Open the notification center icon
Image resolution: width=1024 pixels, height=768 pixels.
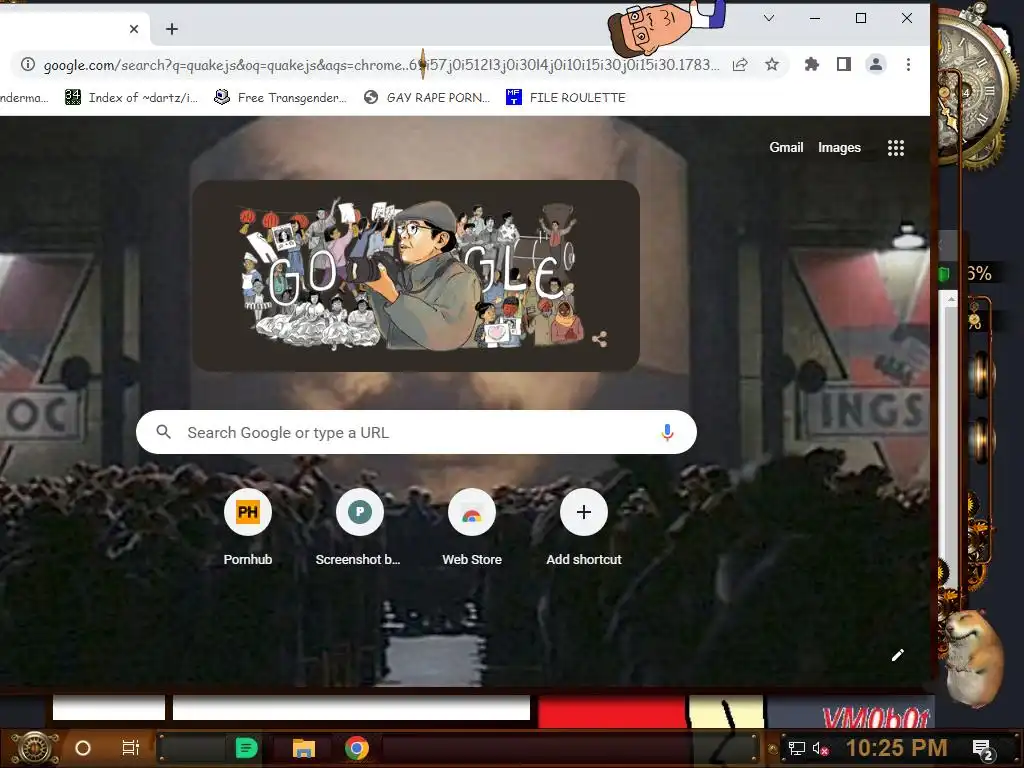(983, 749)
